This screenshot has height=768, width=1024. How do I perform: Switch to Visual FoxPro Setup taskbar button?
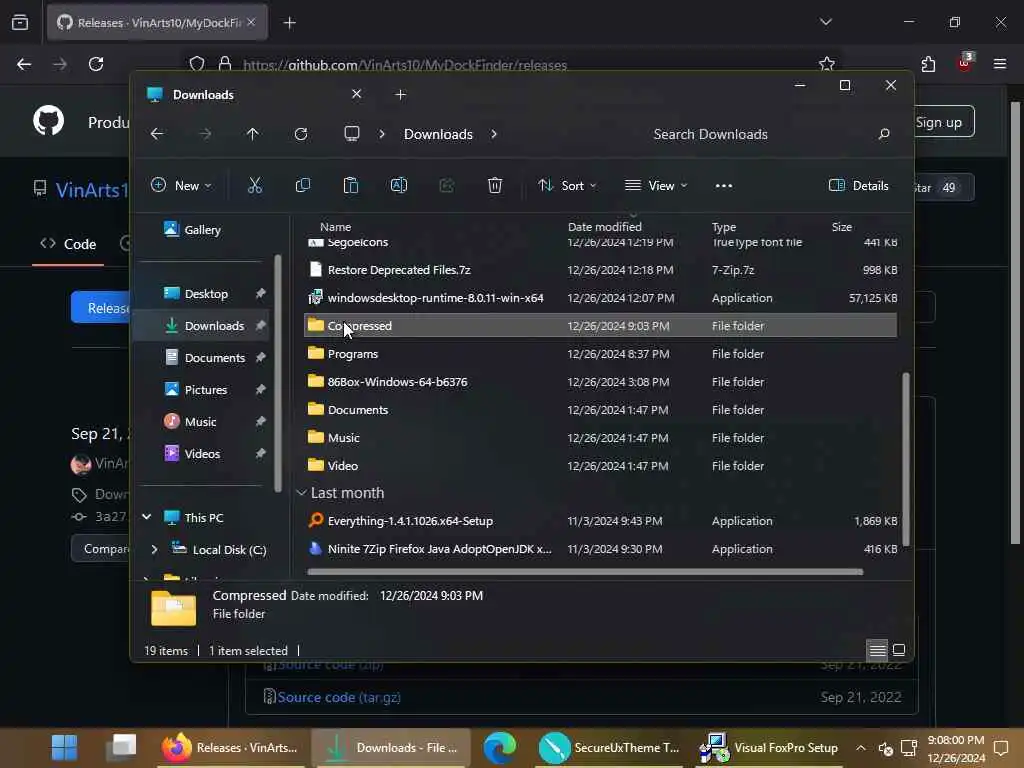[x=769, y=747]
